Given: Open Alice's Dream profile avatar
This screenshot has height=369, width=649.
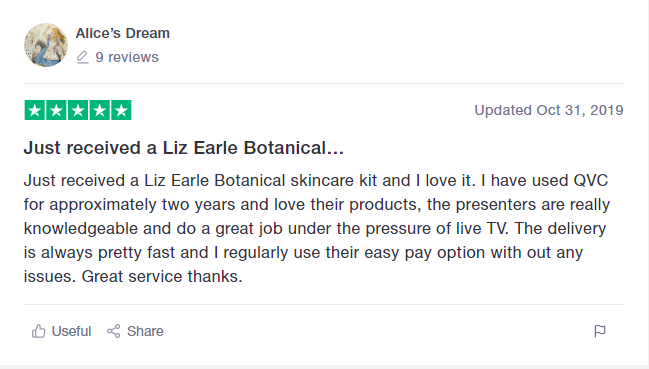Looking at the screenshot, I should coord(46,45).
